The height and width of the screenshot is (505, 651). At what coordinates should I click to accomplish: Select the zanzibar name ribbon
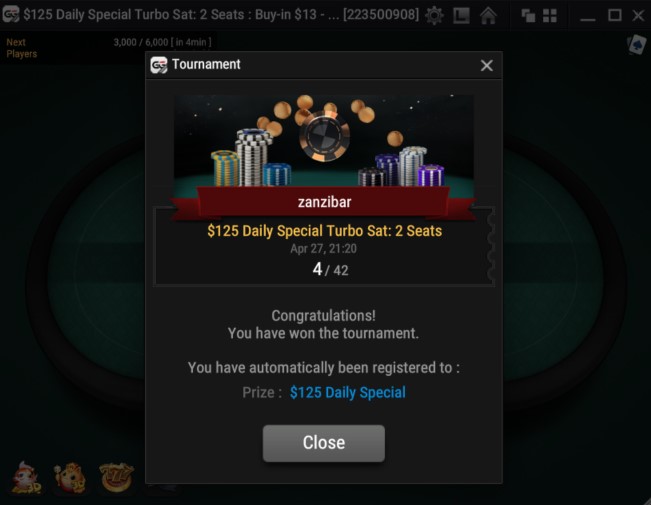pyautogui.click(x=324, y=203)
